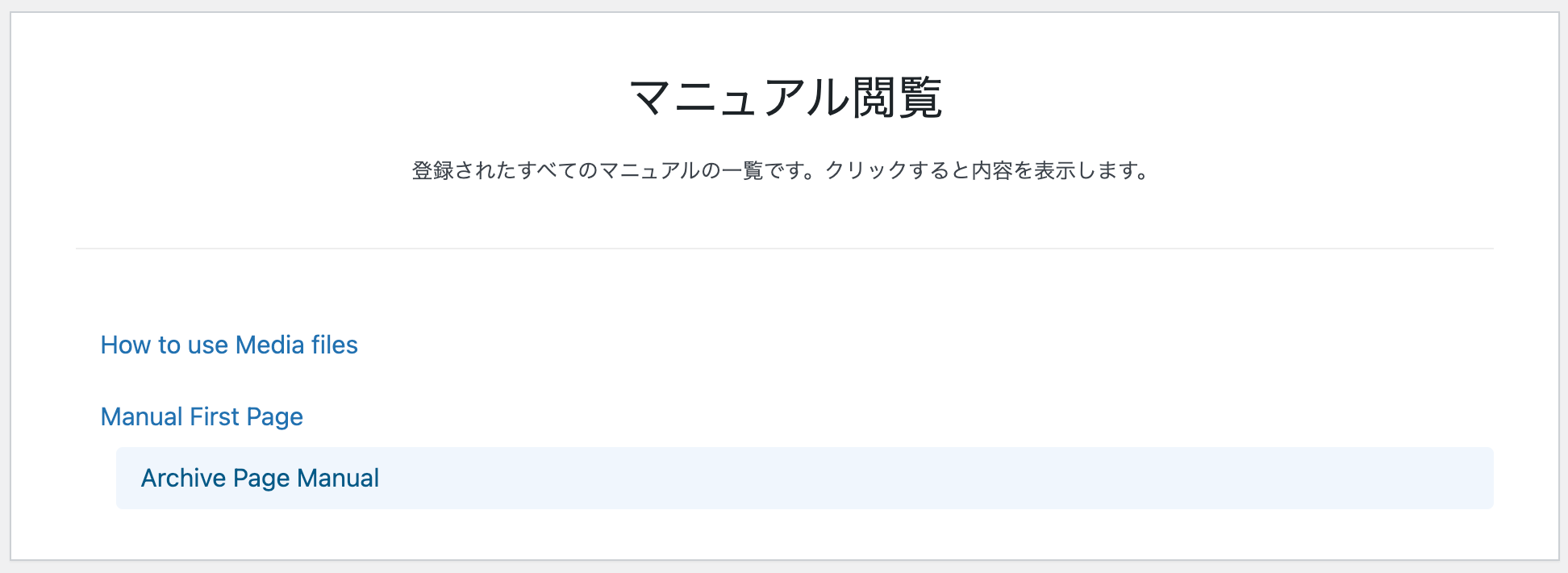Click the word "Archive" in the highlighted row
The image size is (1568, 573).
tap(183, 478)
